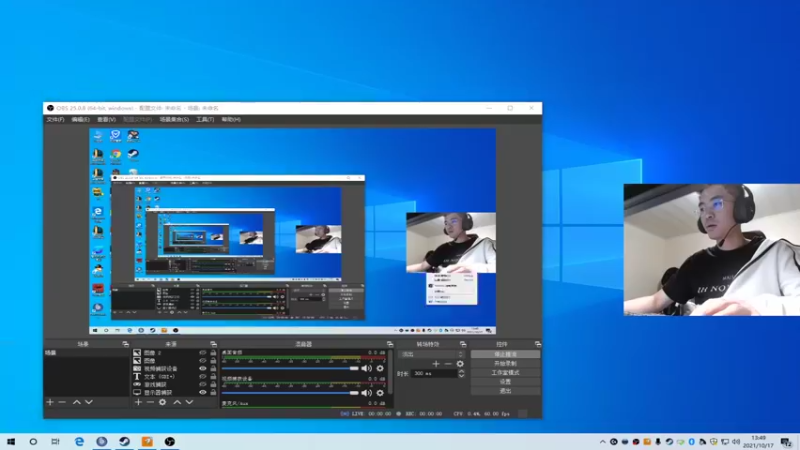This screenshot has width=800, height=450.
Task: Adjust the transition duration stepper arrows
Action: click(461, 373)
